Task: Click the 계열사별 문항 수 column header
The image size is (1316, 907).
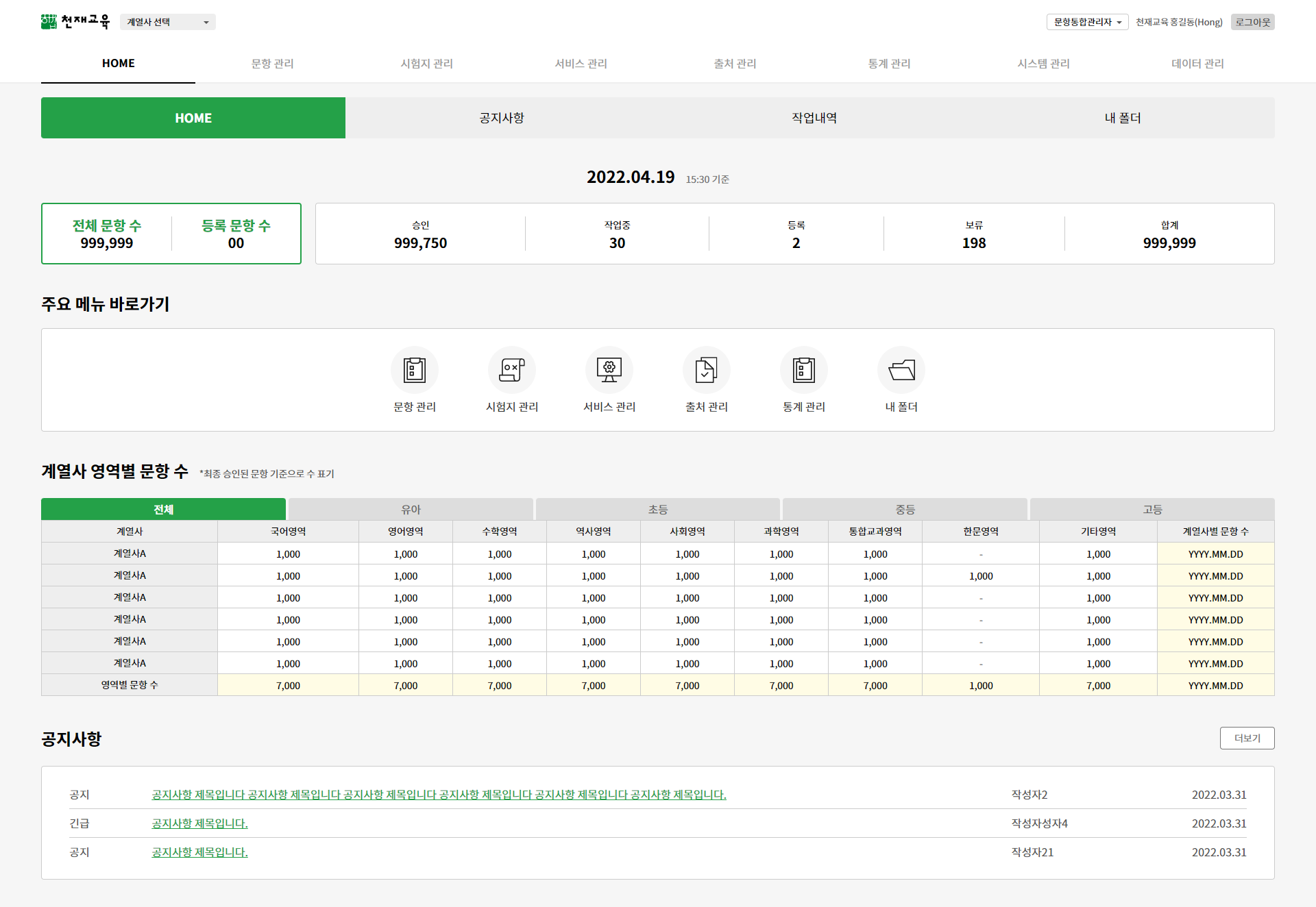Action: (x=1216, y=531)
